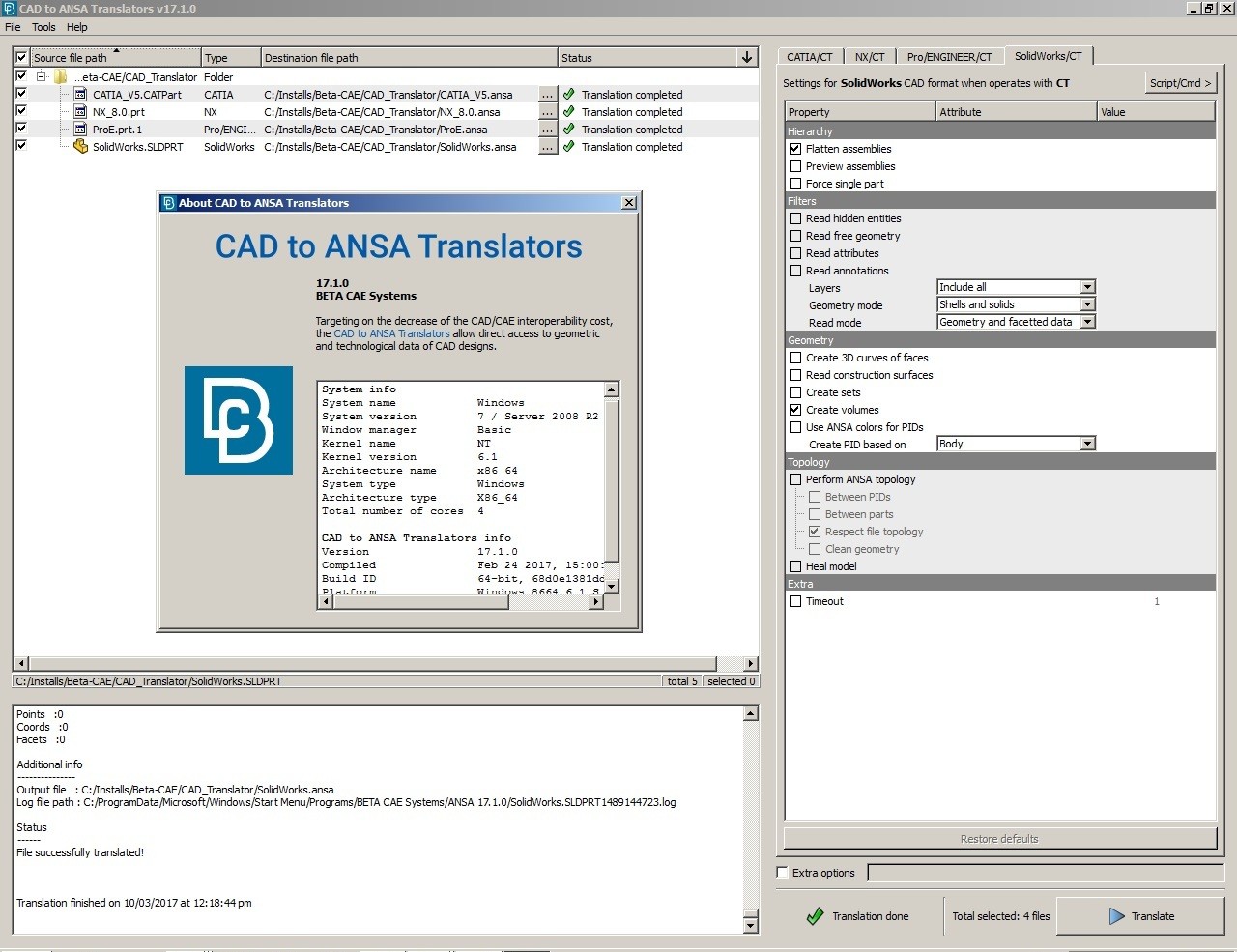Viewport: 1237px width, 952px height.
Task: Click the application icon in title bar
Action: coord(9,9)
